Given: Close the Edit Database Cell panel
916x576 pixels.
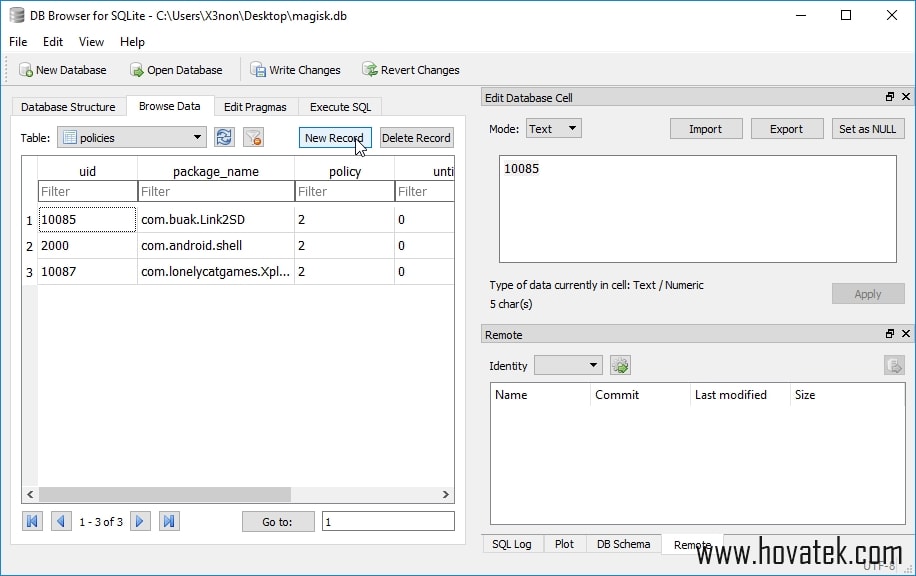Looking at the screenshot, I should click(906, 97).
